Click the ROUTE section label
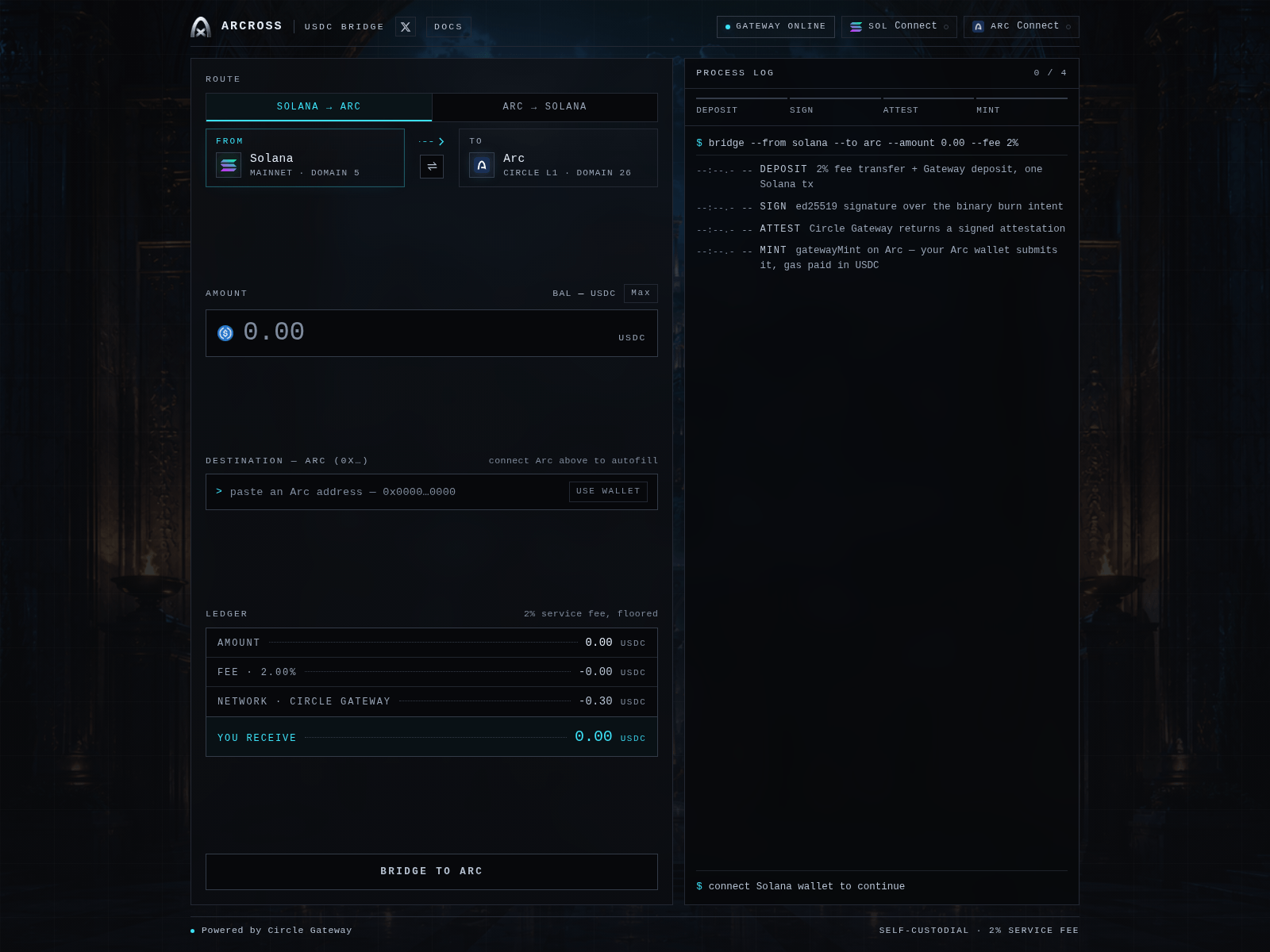Image resolution: width=1270 pixels, height=952 pixels. point(223,79)
